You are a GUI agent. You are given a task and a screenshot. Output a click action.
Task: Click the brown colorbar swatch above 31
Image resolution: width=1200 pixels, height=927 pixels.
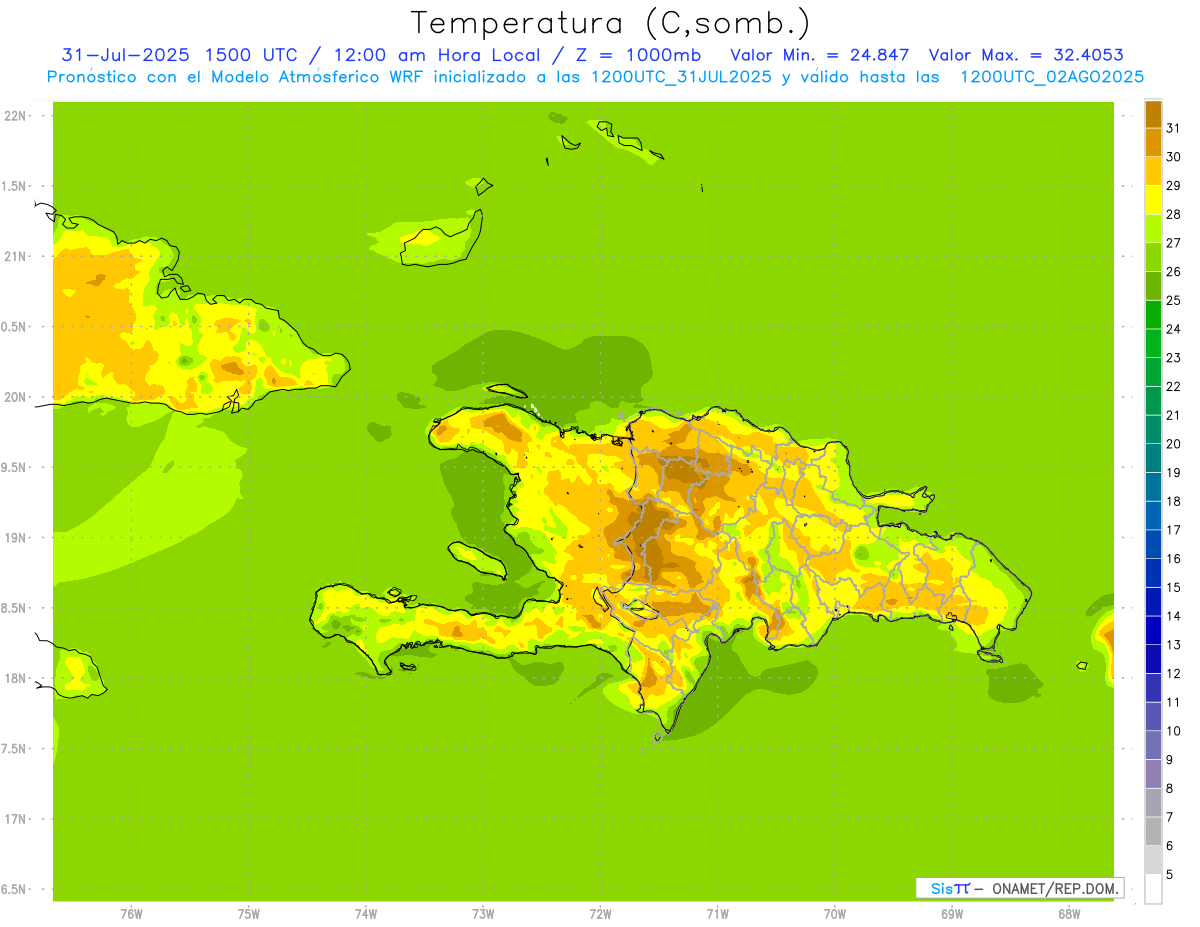[x=1153, y=113]
